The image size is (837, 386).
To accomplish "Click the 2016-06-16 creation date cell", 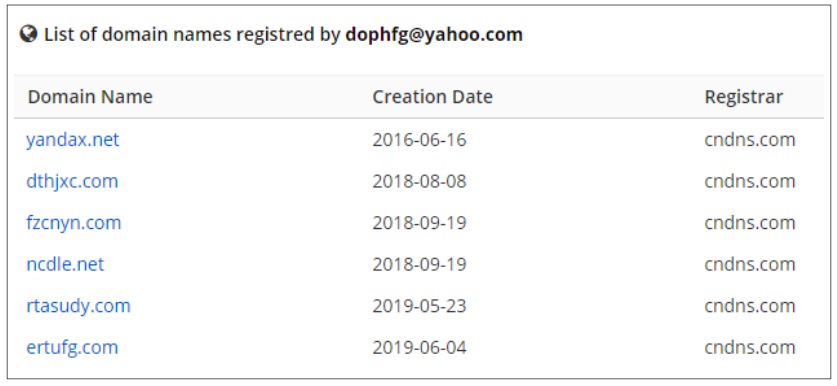I will [x=420, y=140].
